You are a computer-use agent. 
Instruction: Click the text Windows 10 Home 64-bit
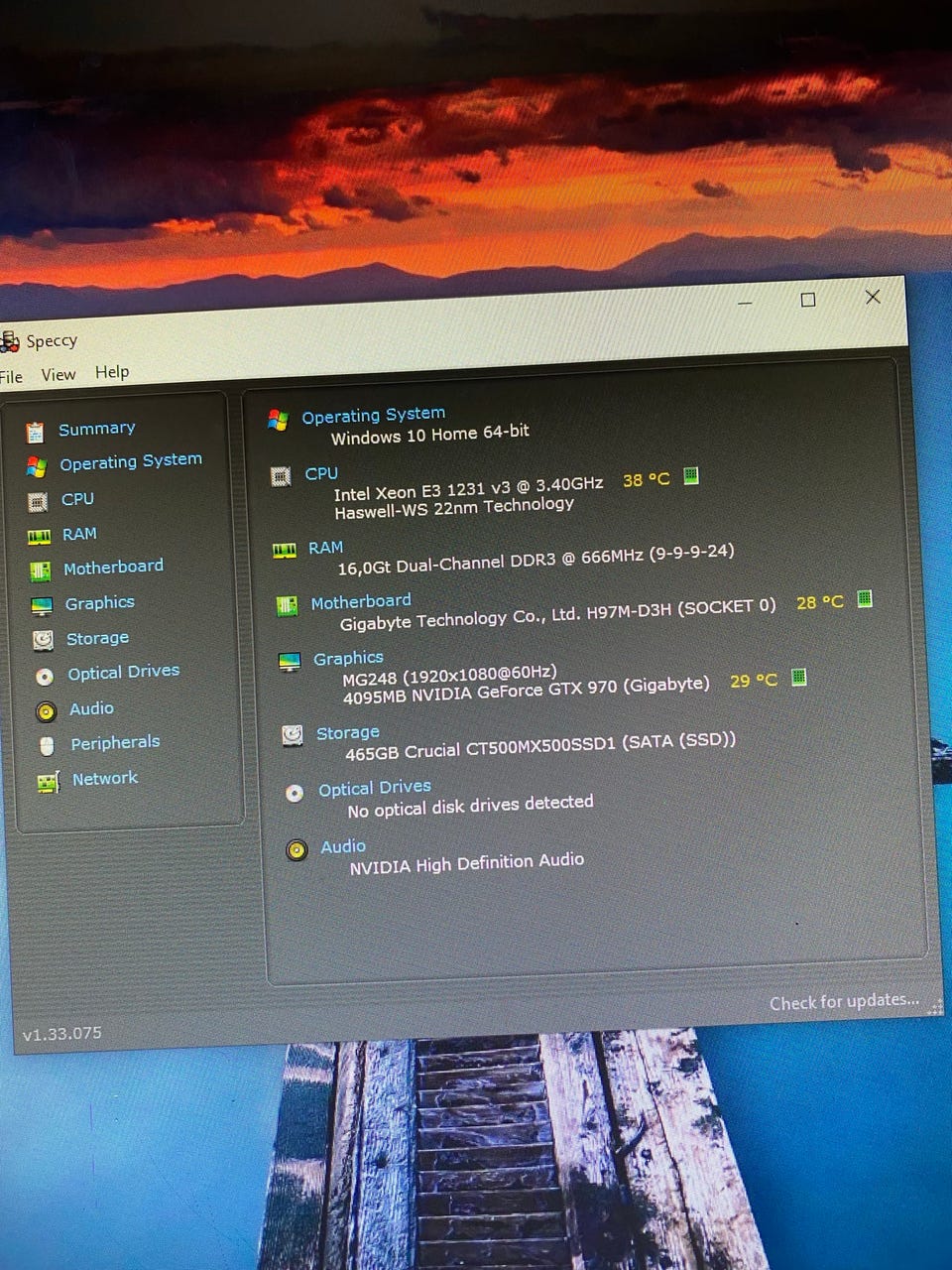pyautogui.click(x=430, y=435)
